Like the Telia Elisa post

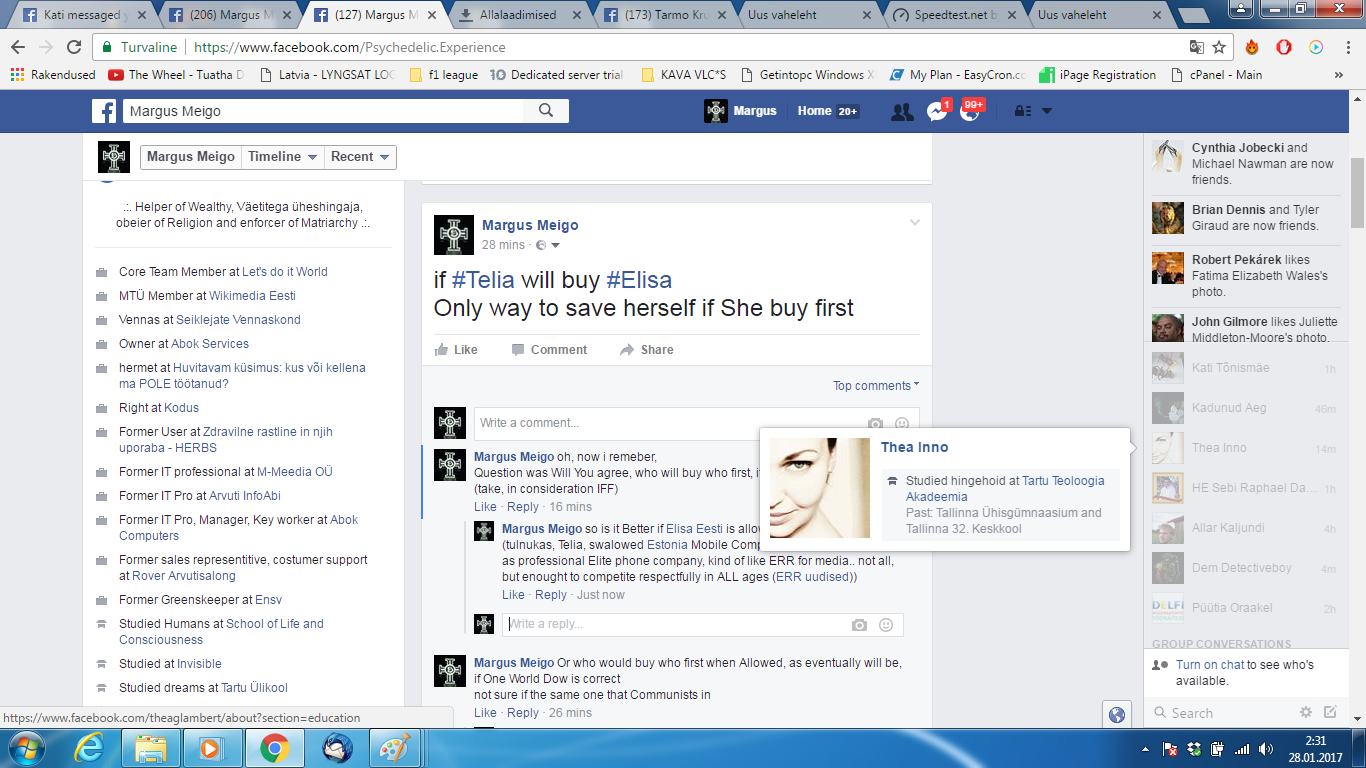(456, 350)
